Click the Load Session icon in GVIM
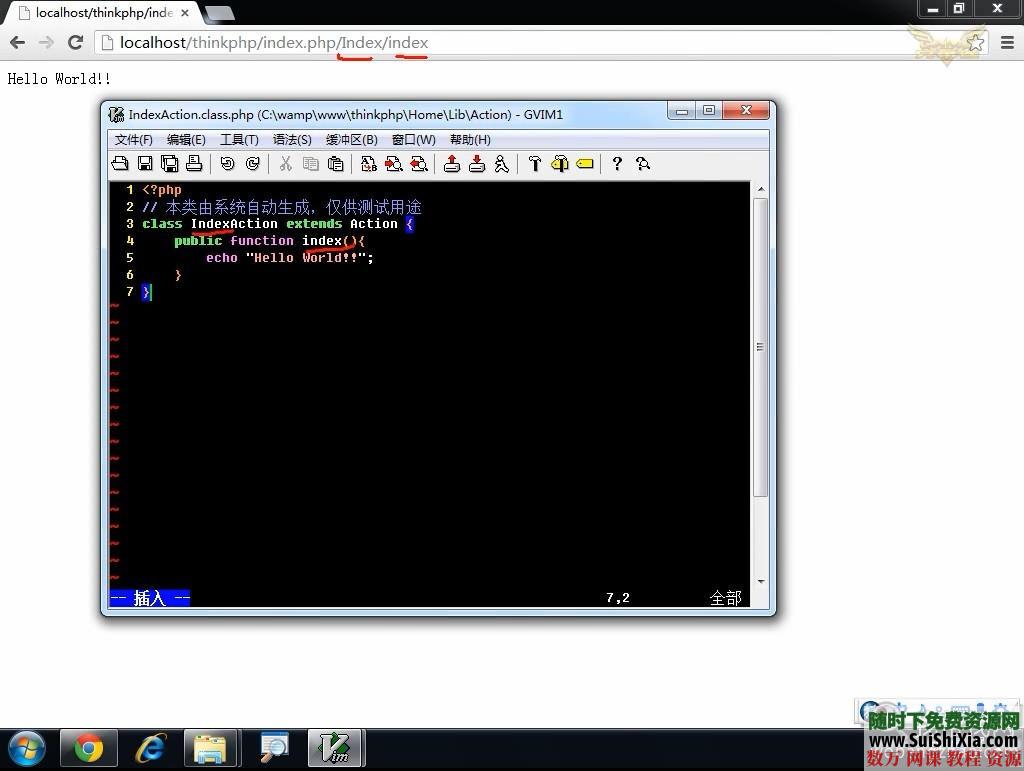 tap(452, 164)
